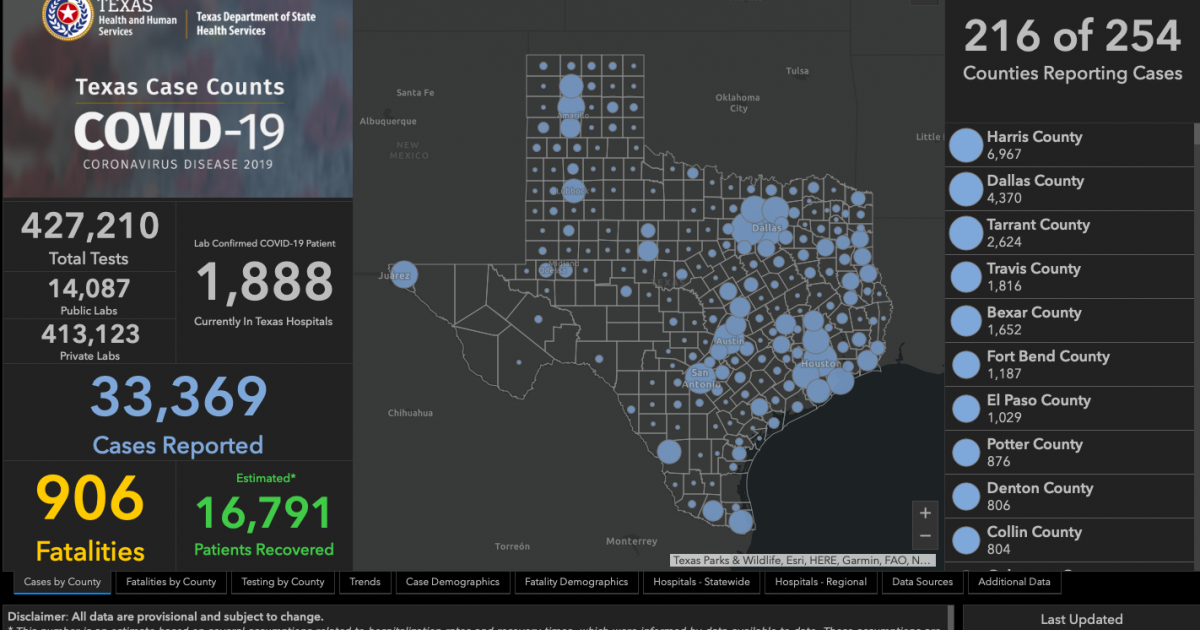Click the Potter County circle icon in sidebar
The width and height of the screenshot is (1200, 630).
(965, 452)
